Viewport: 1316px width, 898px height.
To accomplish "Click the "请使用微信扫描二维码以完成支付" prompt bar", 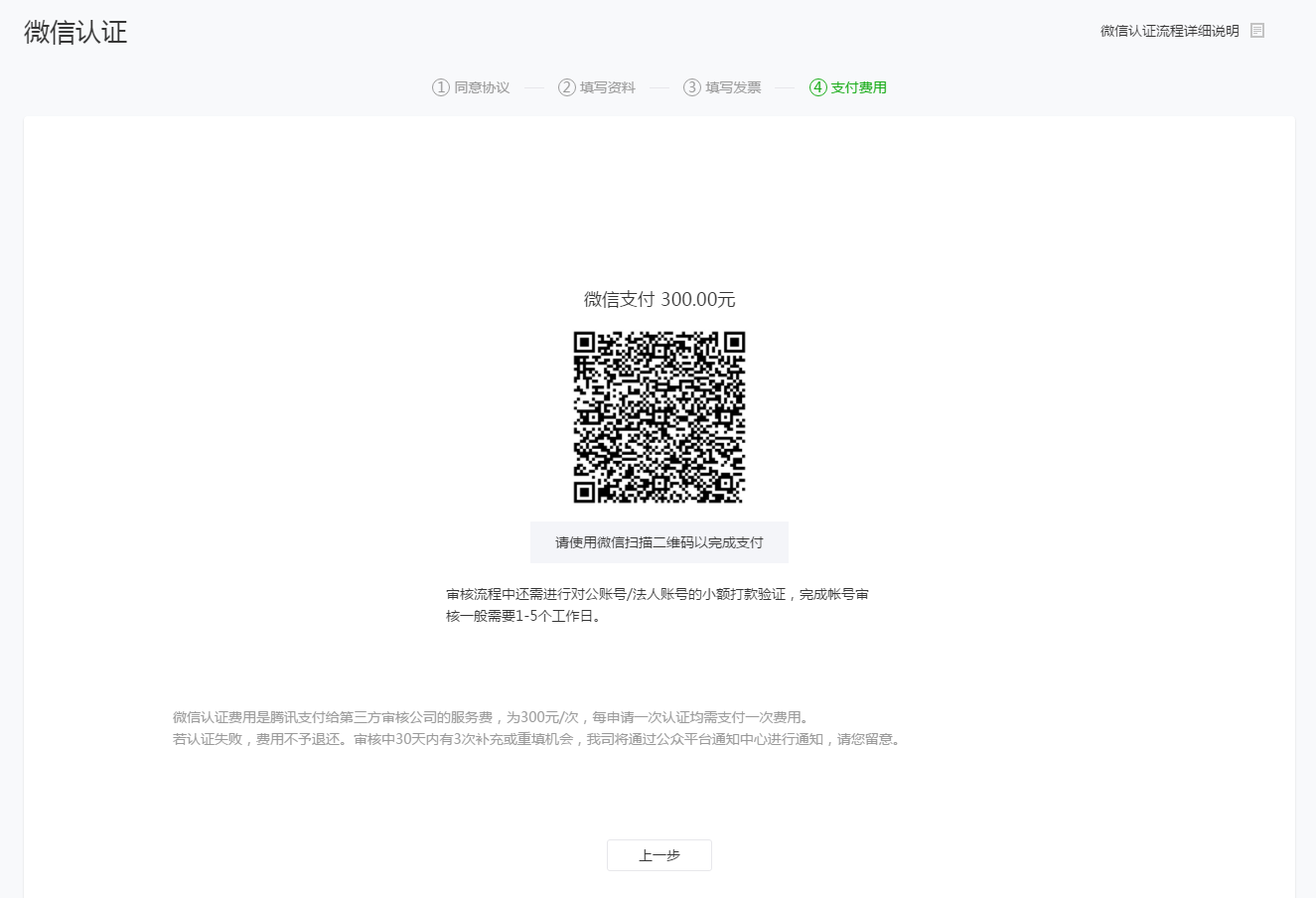I will click(658, 542).
